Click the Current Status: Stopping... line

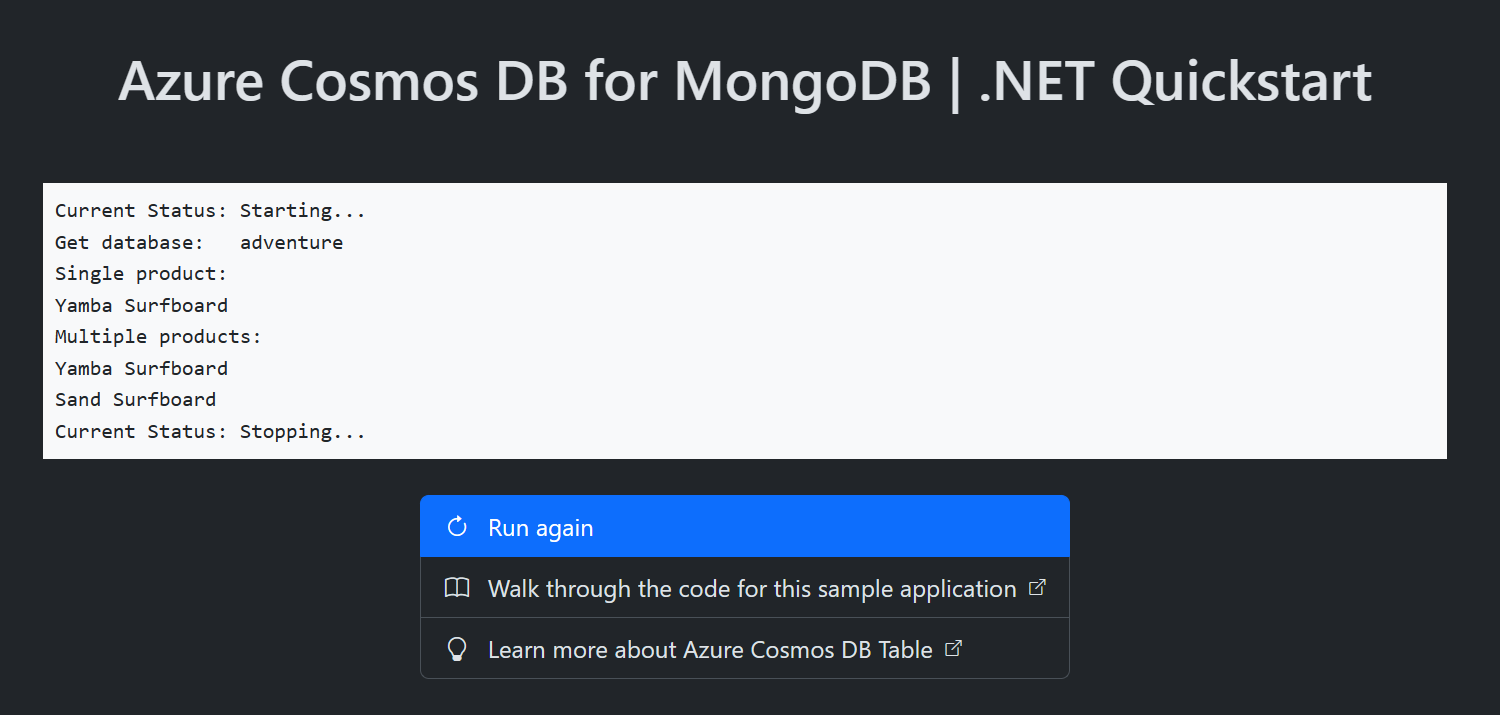tap(210, 431)
